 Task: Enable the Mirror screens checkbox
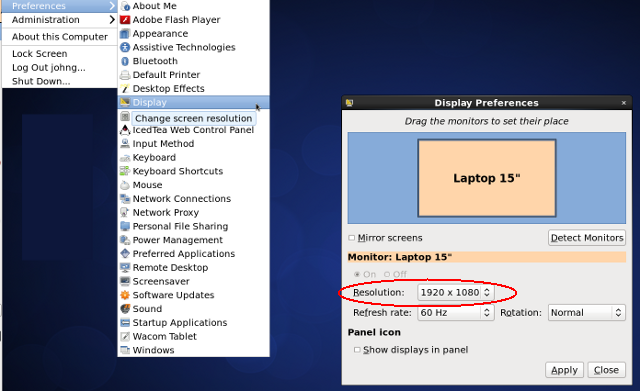click(351, 238)
